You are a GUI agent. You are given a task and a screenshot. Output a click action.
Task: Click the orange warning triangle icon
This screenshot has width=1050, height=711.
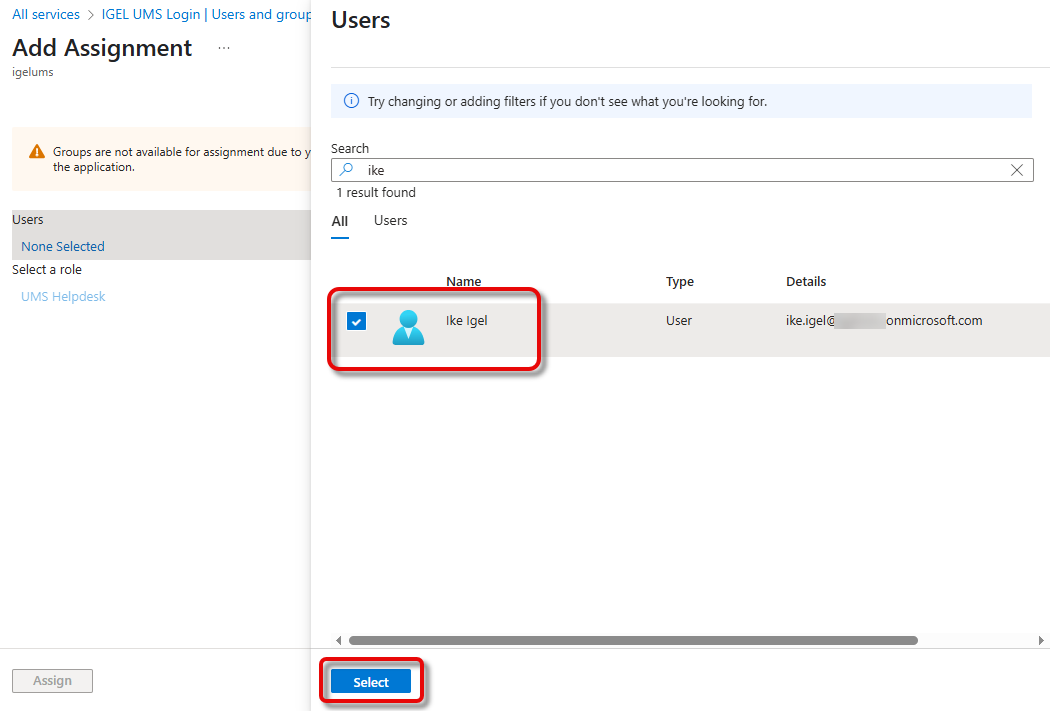[37, 152]
